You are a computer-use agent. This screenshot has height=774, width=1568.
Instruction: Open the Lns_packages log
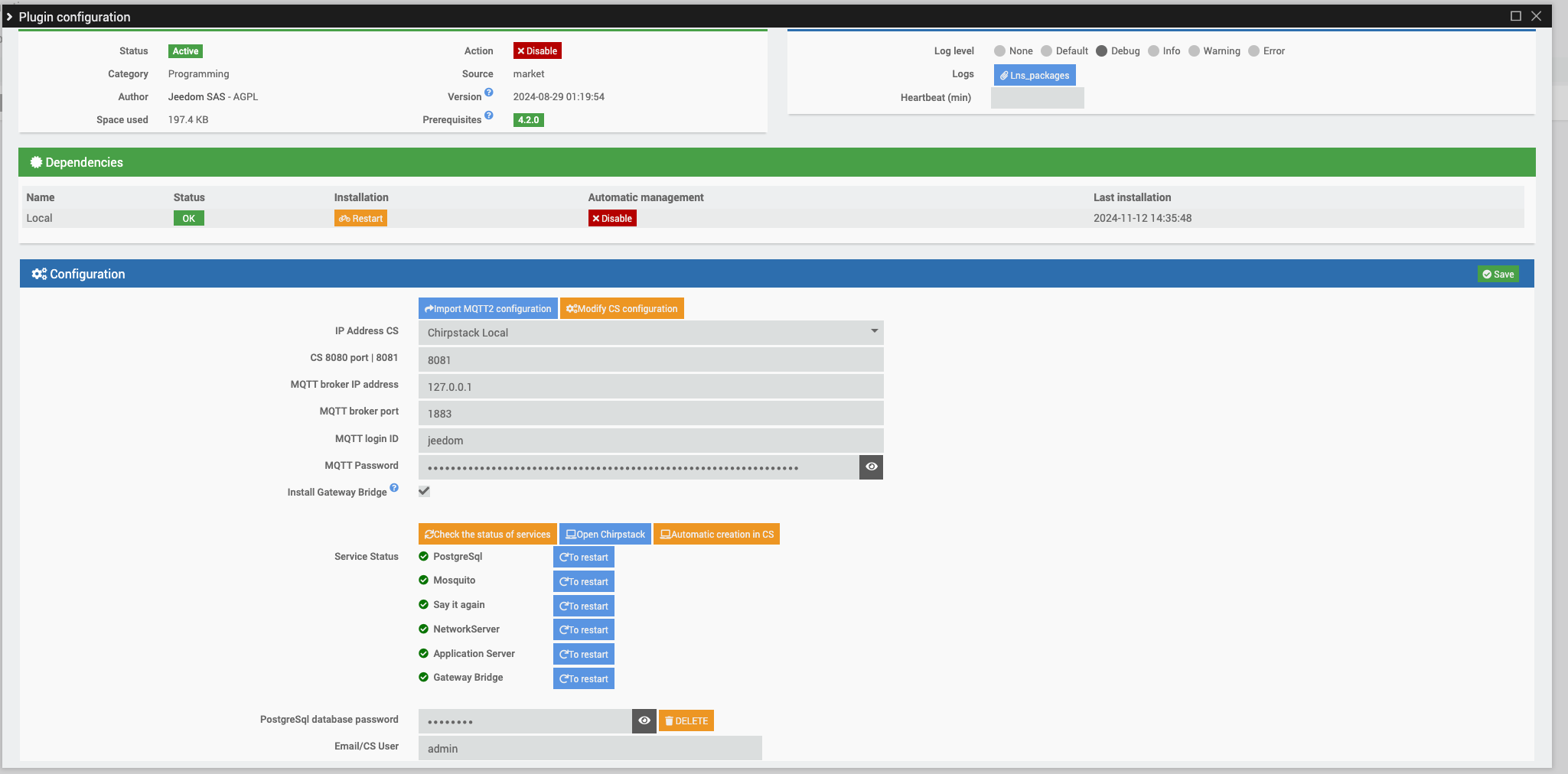click(1035, 75)
